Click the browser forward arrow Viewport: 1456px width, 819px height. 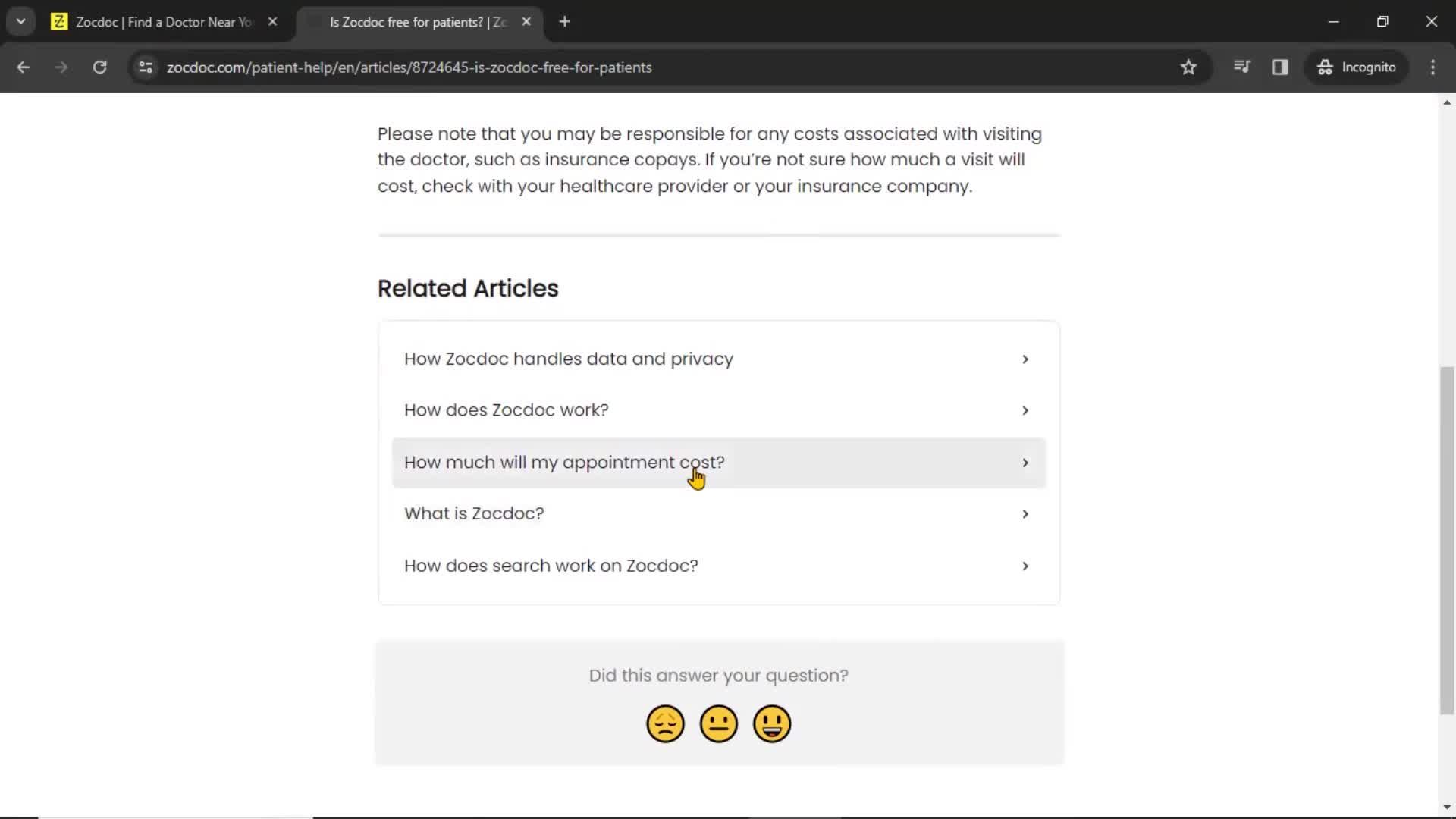click(x=61, y=67)
